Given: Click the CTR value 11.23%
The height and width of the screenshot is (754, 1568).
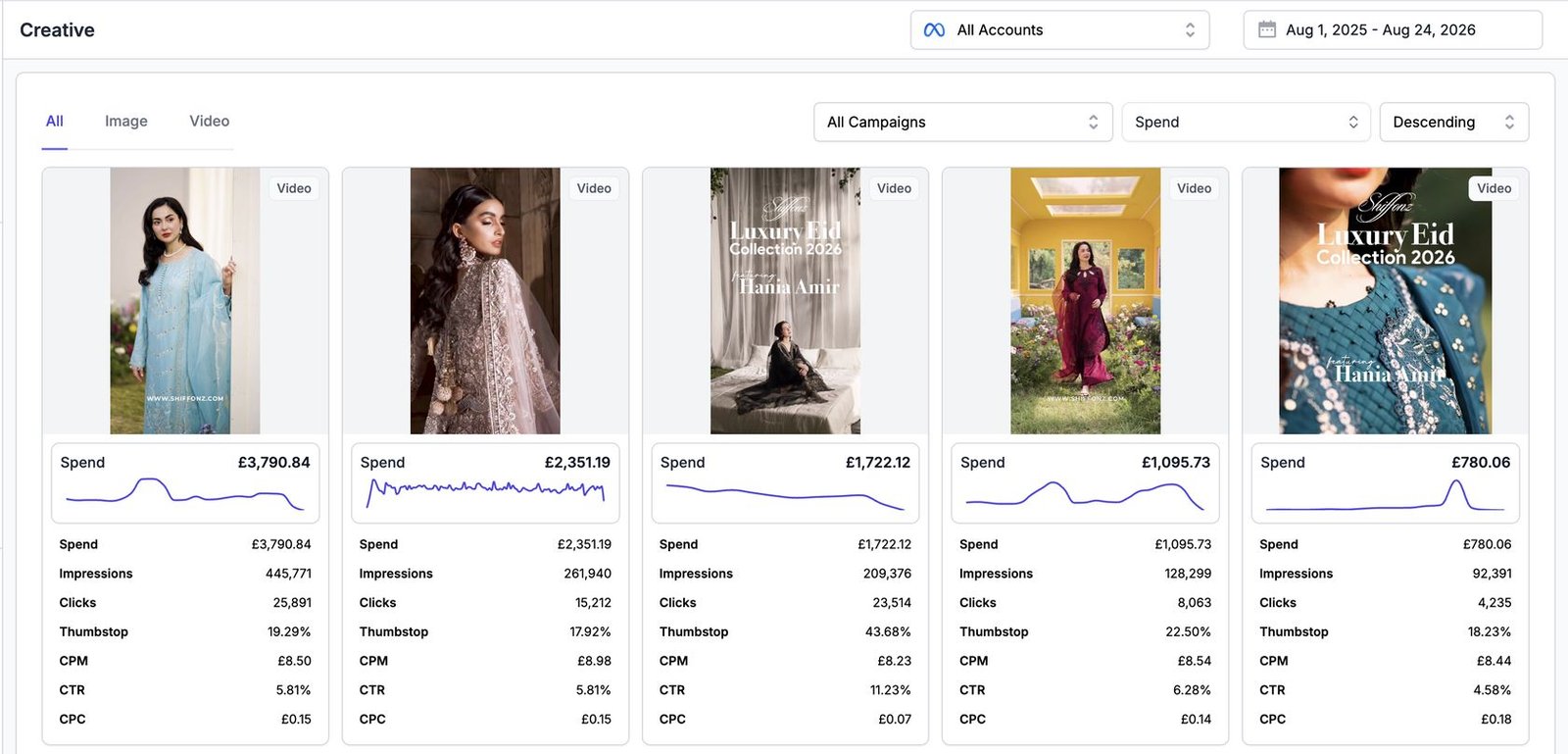Looking at the screenshot, I should tap(890, 690).
